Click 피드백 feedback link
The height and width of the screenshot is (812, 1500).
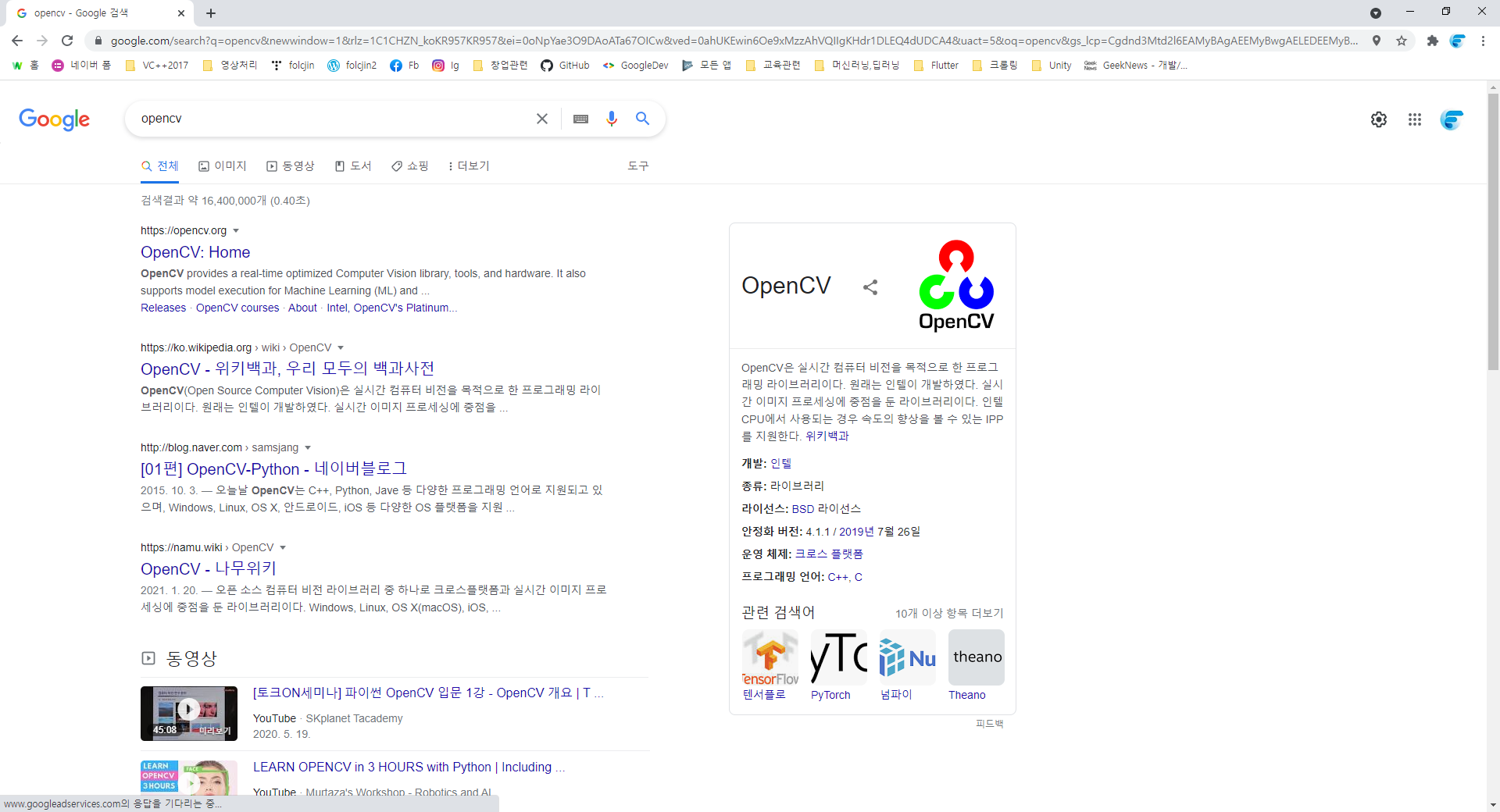(990, 724)
